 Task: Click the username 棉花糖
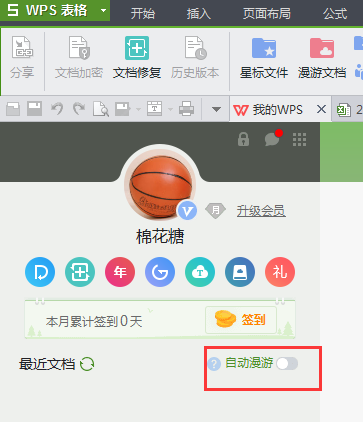pos(160,236)
